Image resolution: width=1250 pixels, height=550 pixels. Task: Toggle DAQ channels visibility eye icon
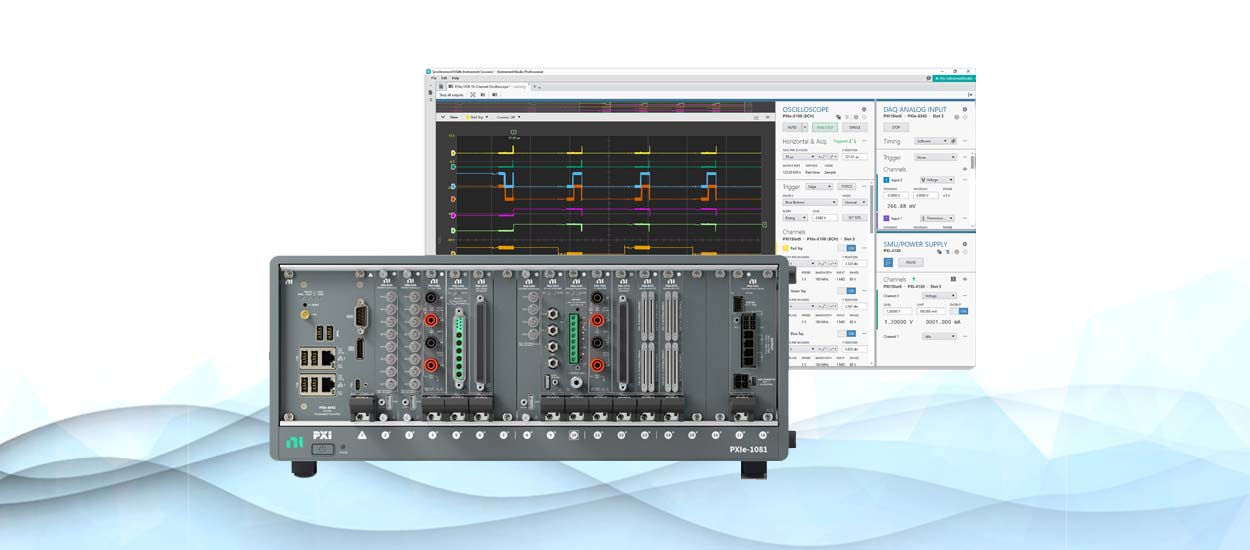(965, 169)
